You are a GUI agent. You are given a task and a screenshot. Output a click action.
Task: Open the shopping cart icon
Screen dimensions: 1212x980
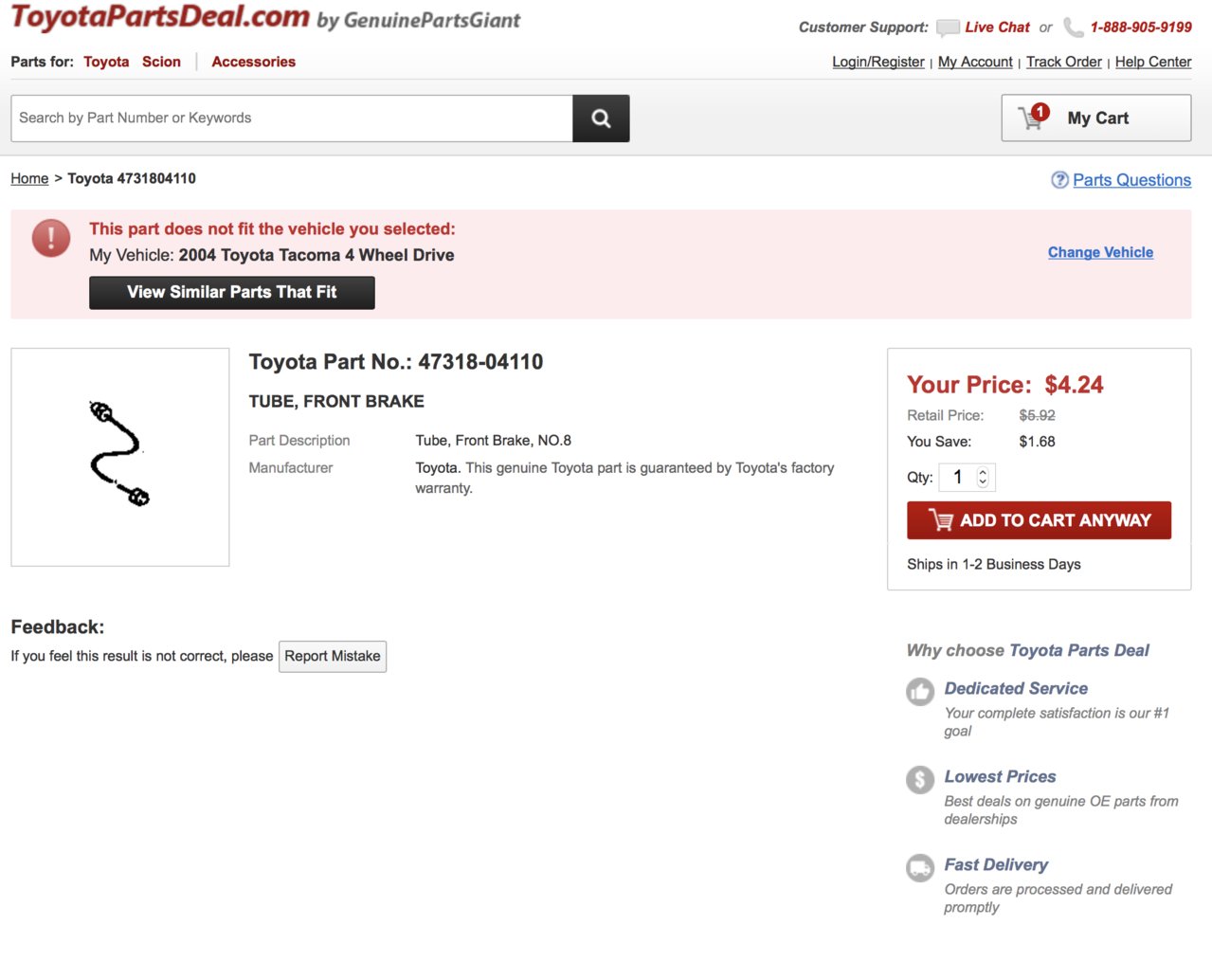pos(1033,118)
